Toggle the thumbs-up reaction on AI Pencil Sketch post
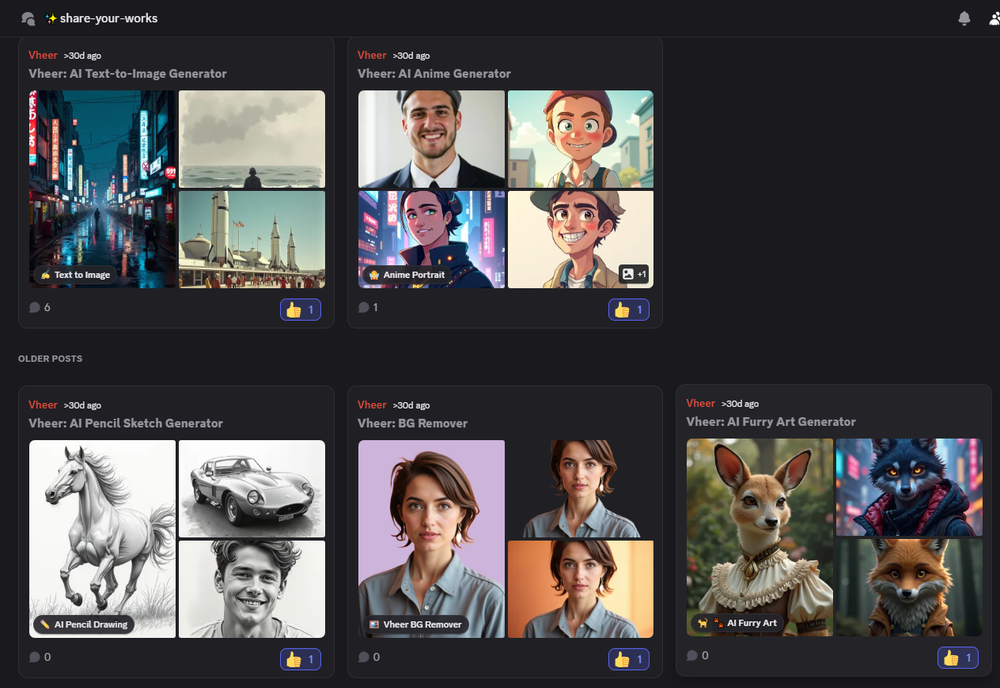Image resolution: width=1000 pixels, height=688 pixels. (300, 659)
